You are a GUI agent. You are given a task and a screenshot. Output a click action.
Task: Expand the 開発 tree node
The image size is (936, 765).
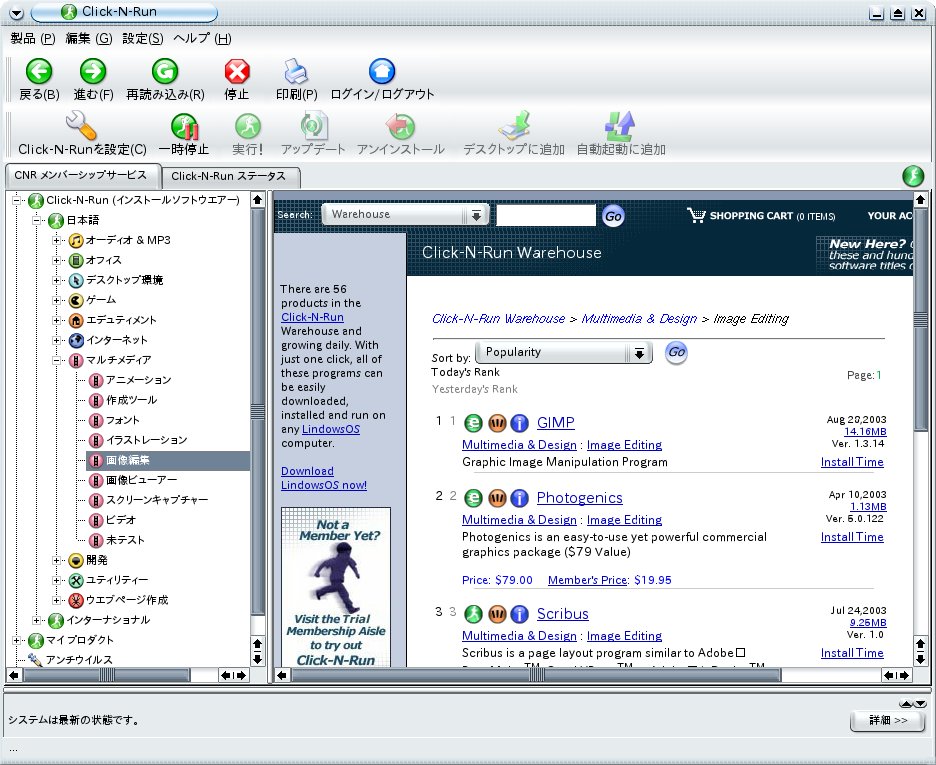(56, 560)
